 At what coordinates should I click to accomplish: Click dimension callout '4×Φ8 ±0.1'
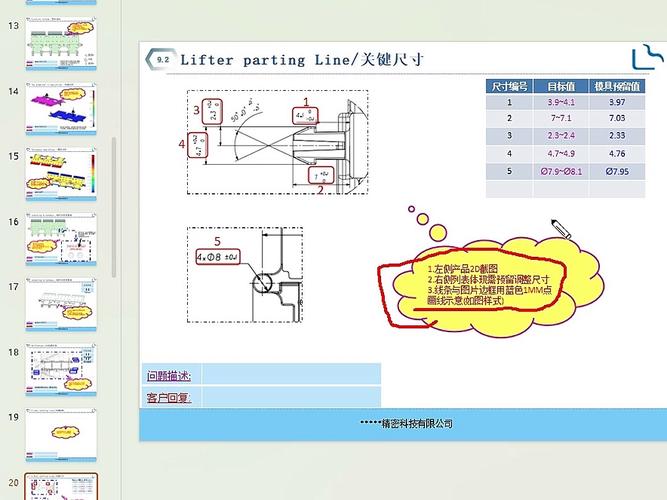(218, 257)
